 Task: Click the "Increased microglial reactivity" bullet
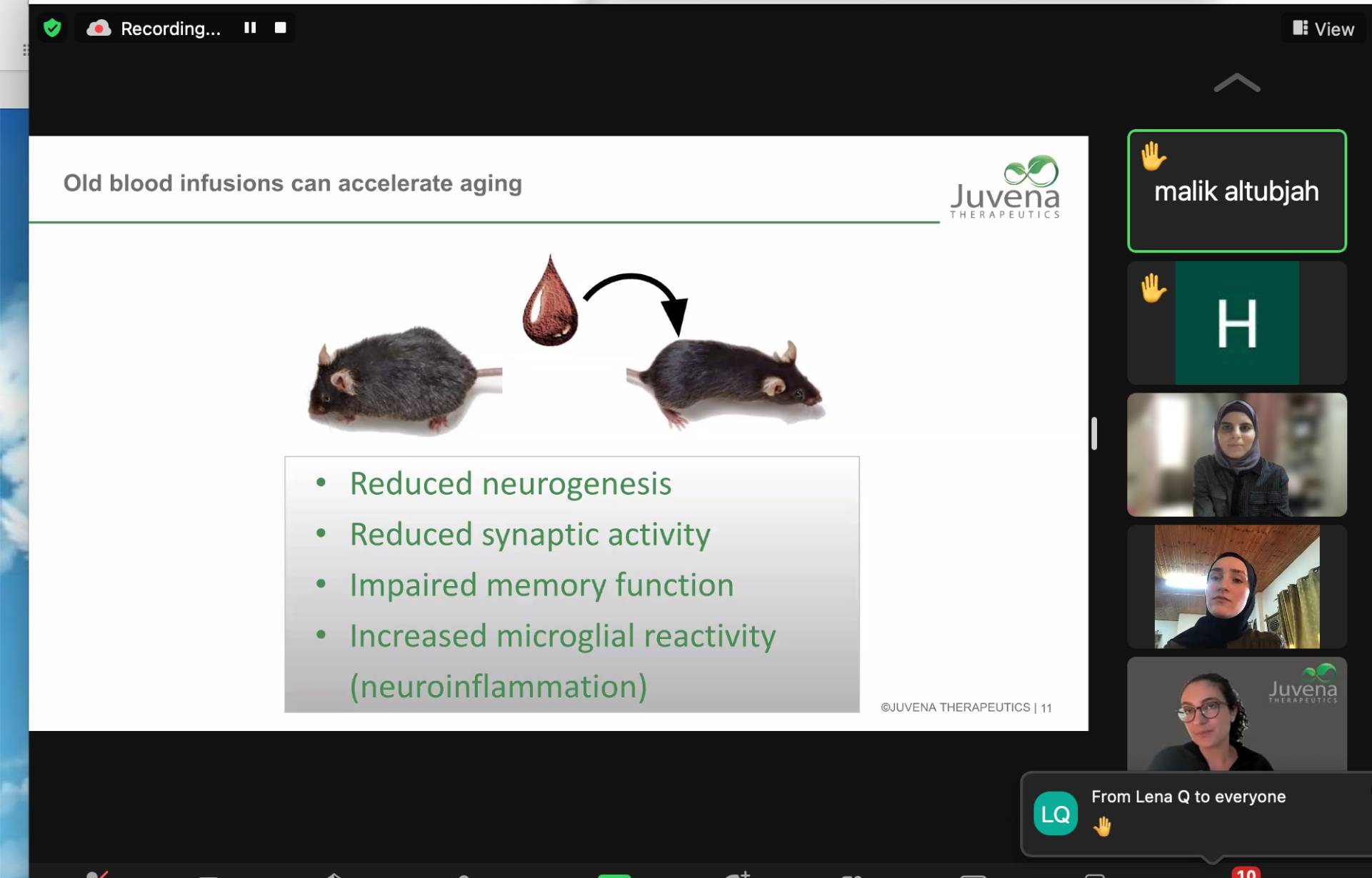(562, 635)
